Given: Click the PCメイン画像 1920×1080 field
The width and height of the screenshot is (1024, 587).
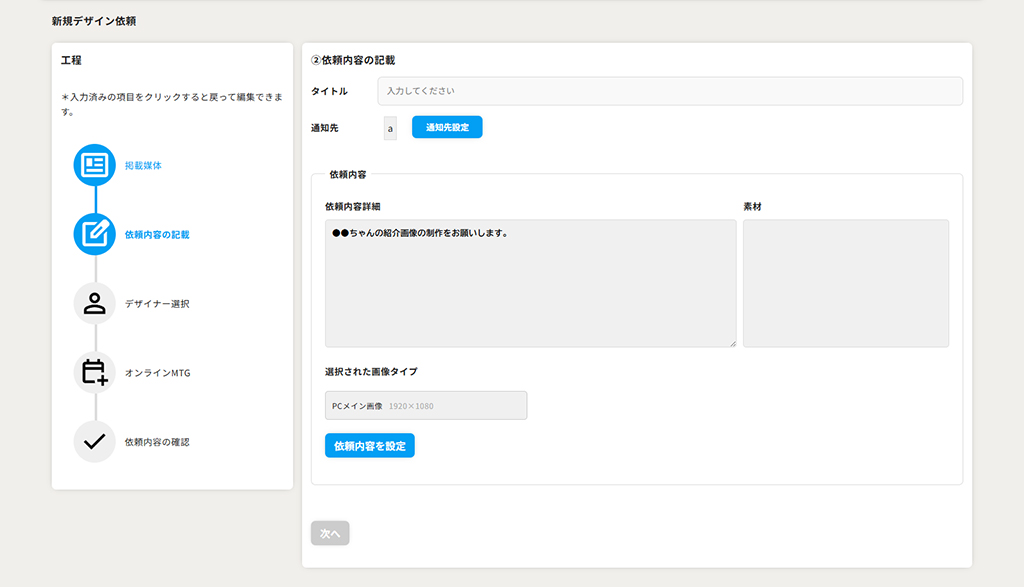Looking at the screenshot, I should [x=426, y=405].
